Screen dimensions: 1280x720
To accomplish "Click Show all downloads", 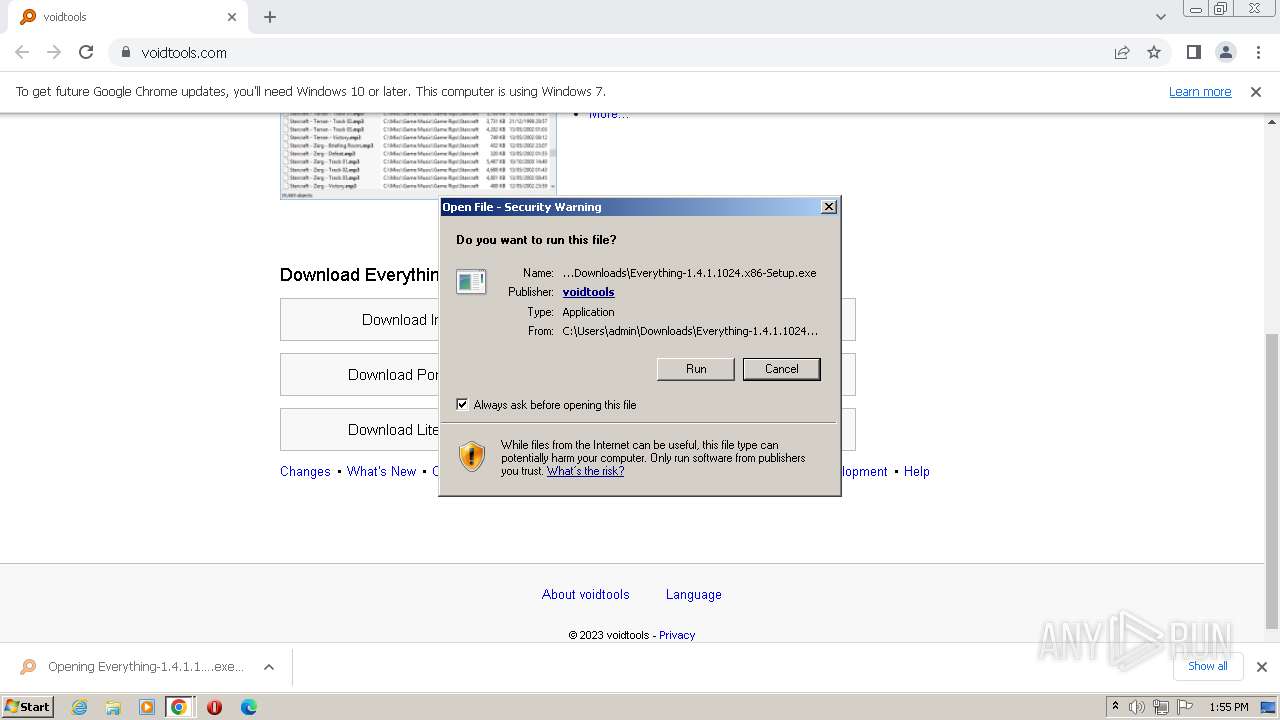I will click(x=1208, y=666).
